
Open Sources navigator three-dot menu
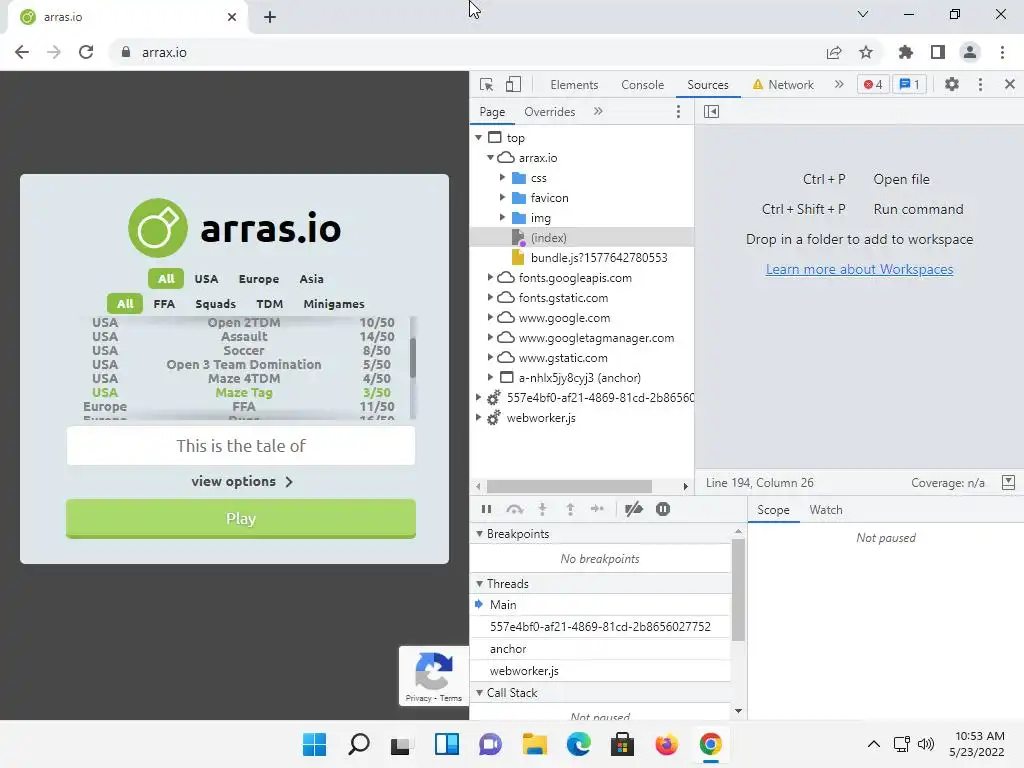coord(679,112)
